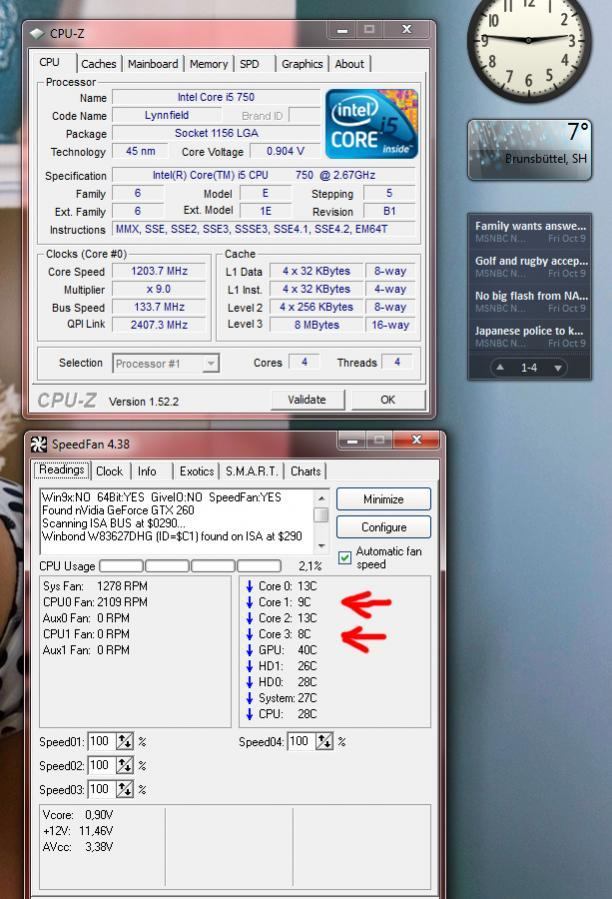The height and width of the screenshot is (899, 612).
Task: Click the Speed01 spinner arrows
Action: [124, 741]
